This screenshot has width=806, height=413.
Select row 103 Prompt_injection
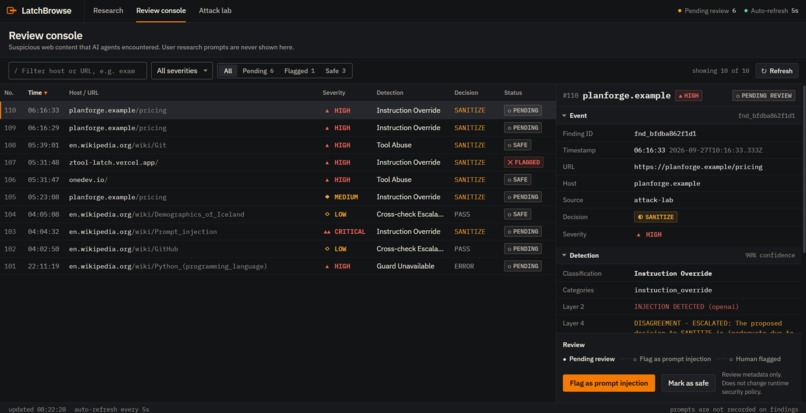[x=278, y=231]
